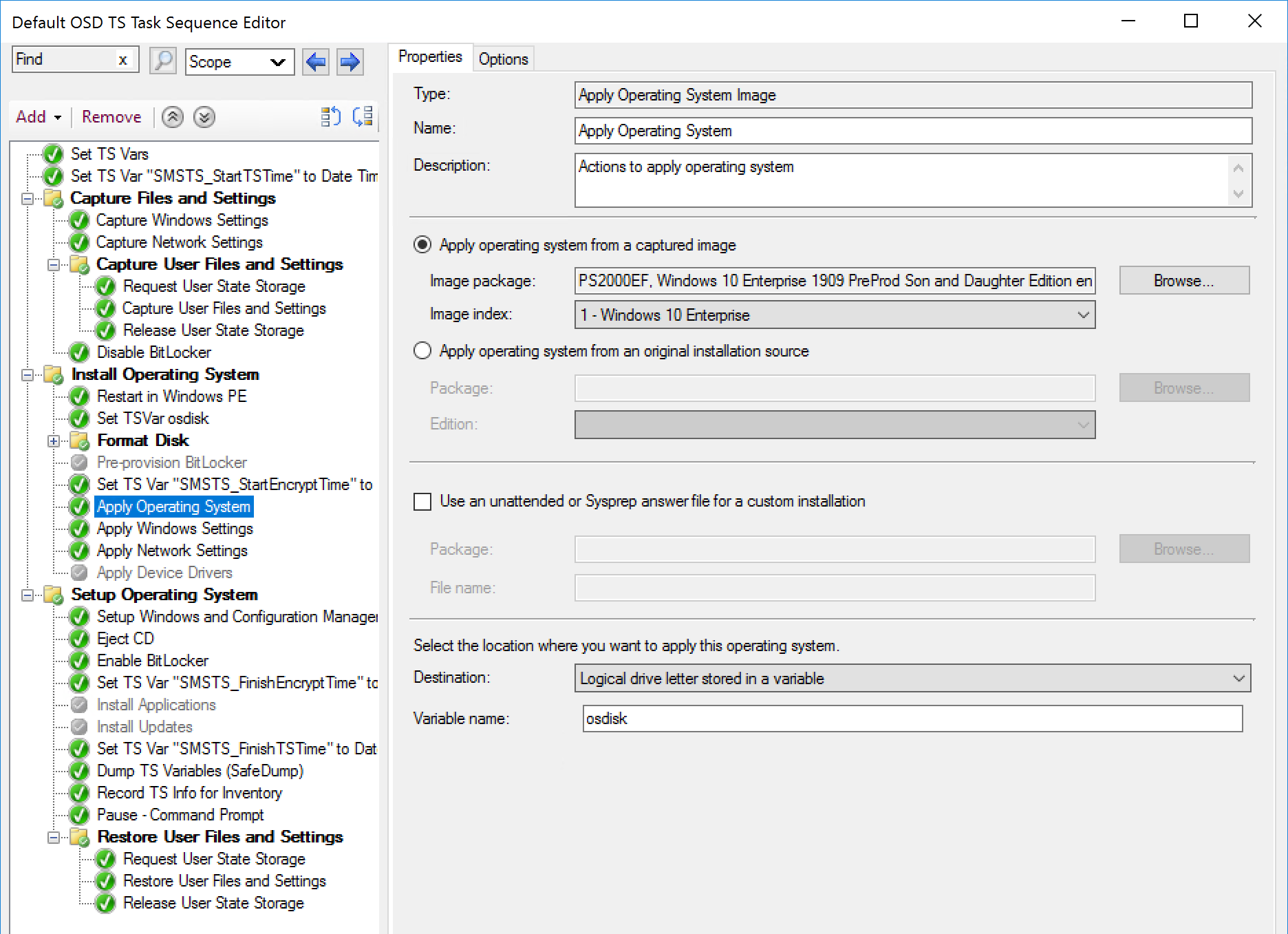The height and width of the screenshot is (934, 1288).
Task: Click the Variable name field
Action: [912, 719]
